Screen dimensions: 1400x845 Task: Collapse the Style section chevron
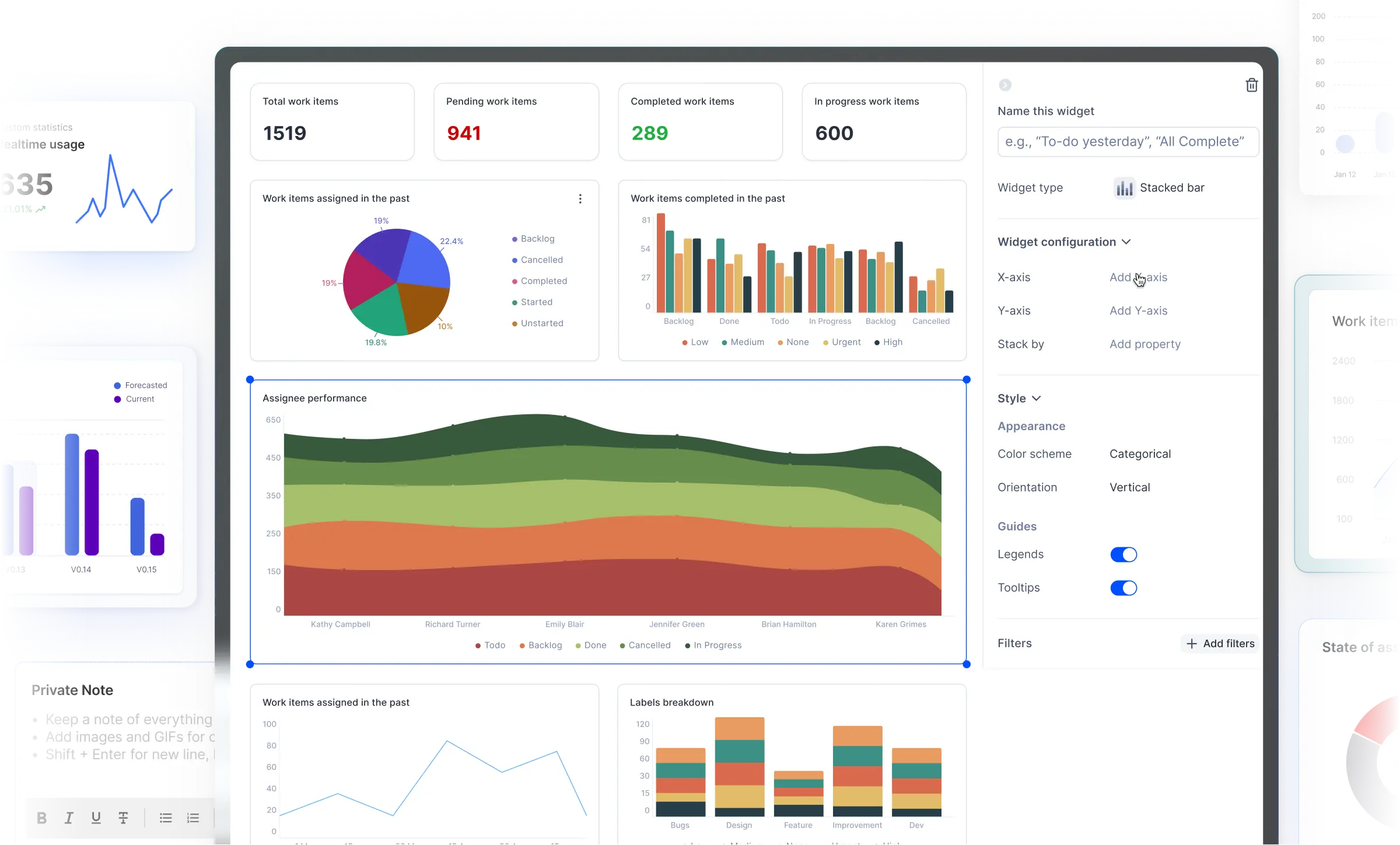click(1036, 399)
